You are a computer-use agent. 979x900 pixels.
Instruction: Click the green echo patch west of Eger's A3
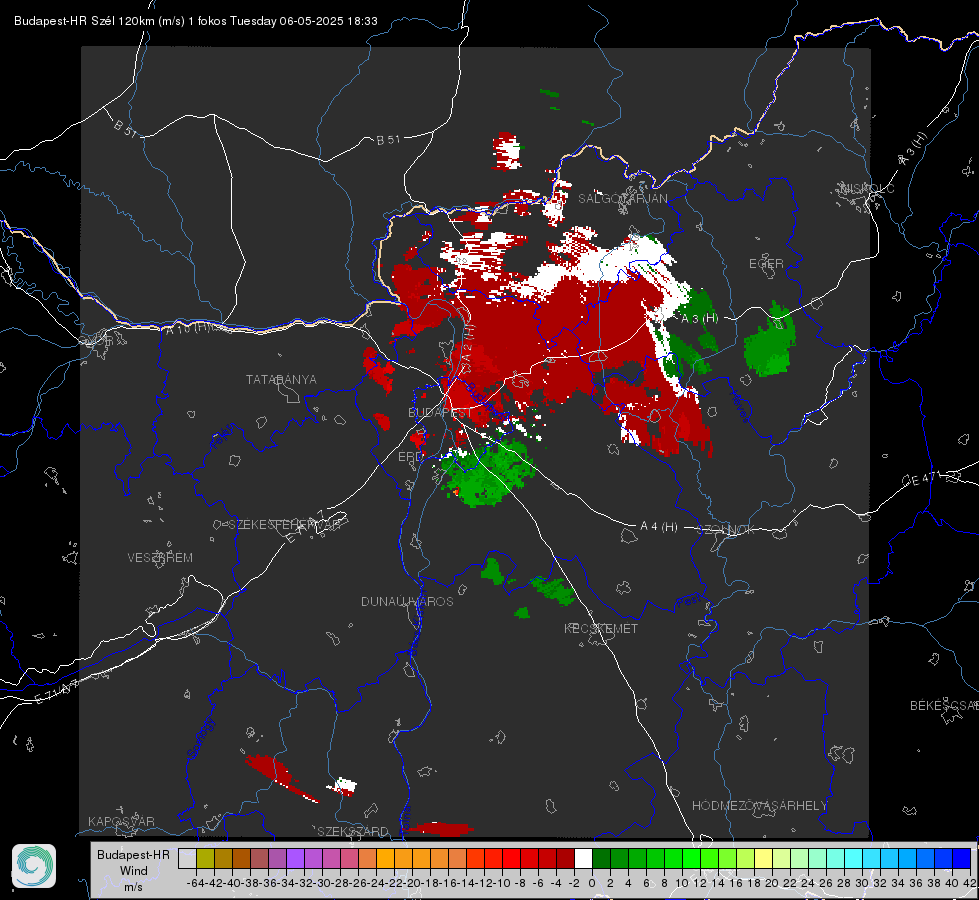[770, 341]
